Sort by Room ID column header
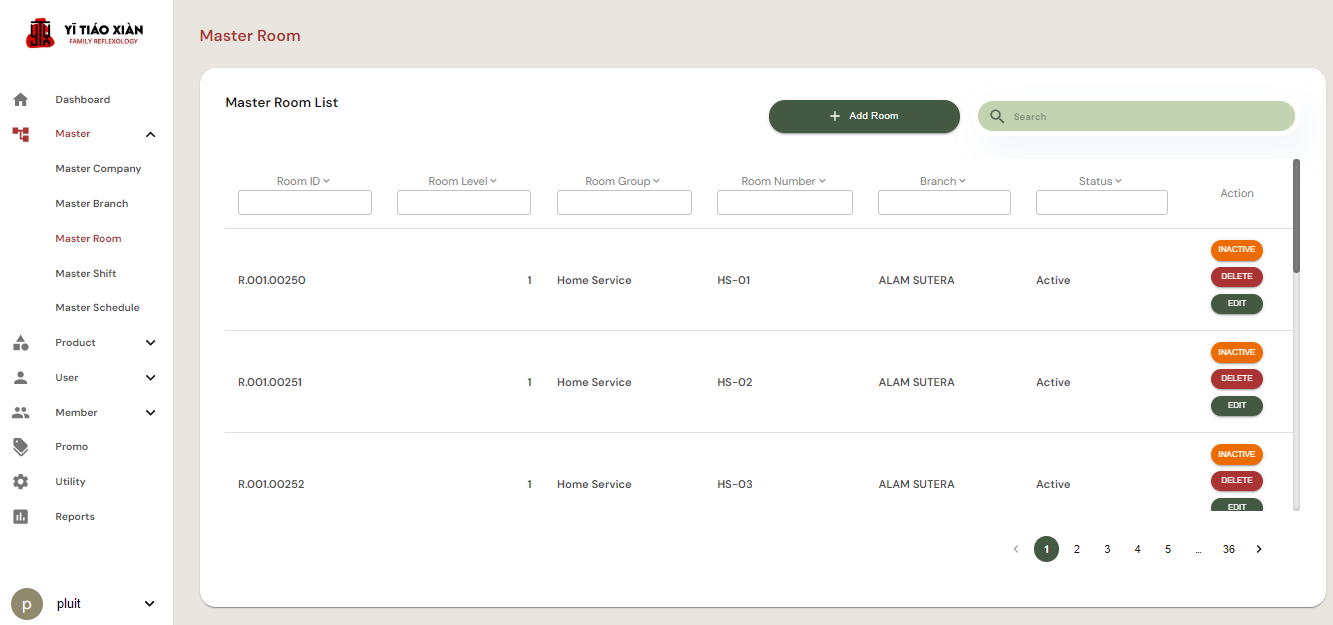This screenshot has width=1333, height=625. (x=303, y=181)
